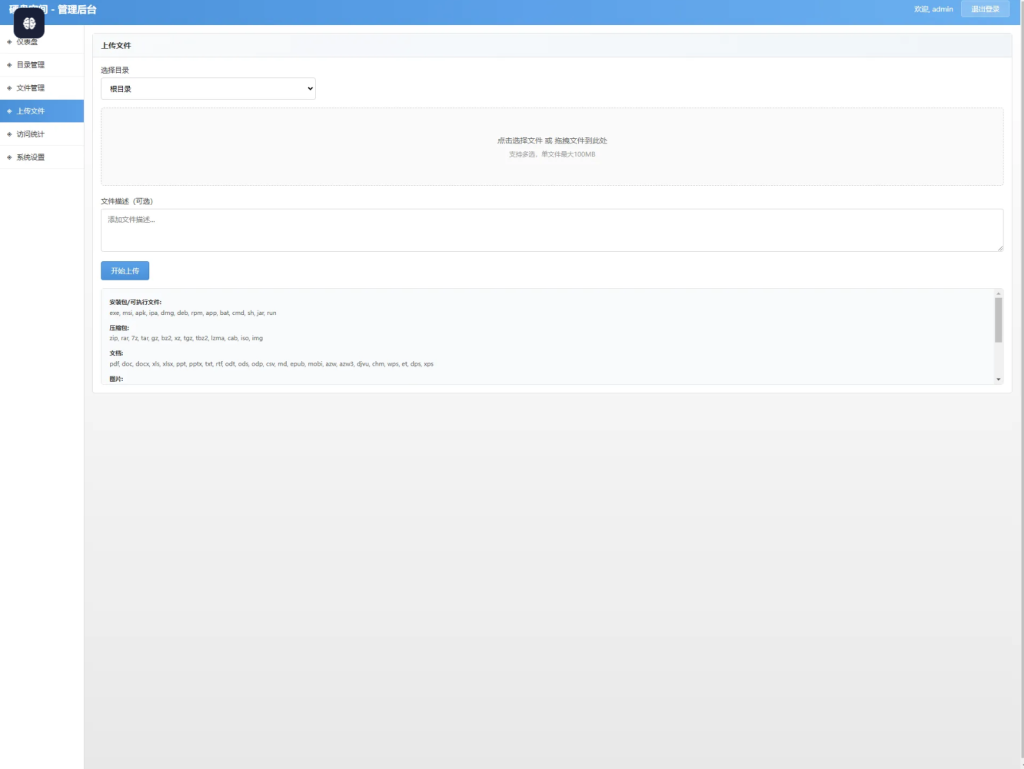Click the diamond icon beside 文件管理
This screenshot has height=769, width=1024.
click(x=9, y=88)
